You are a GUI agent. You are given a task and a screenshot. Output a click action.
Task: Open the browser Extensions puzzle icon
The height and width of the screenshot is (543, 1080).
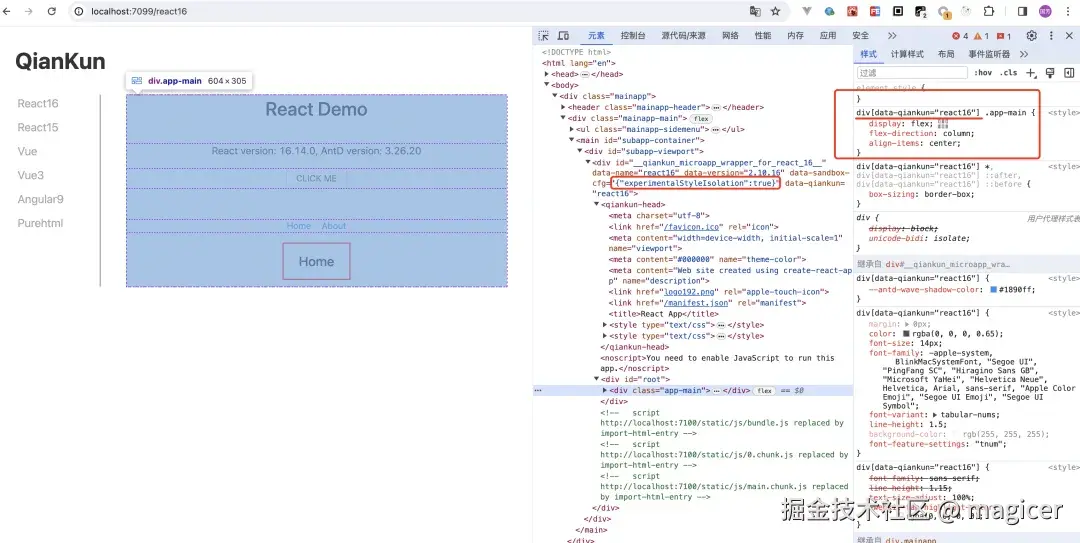tap(989, 11)
